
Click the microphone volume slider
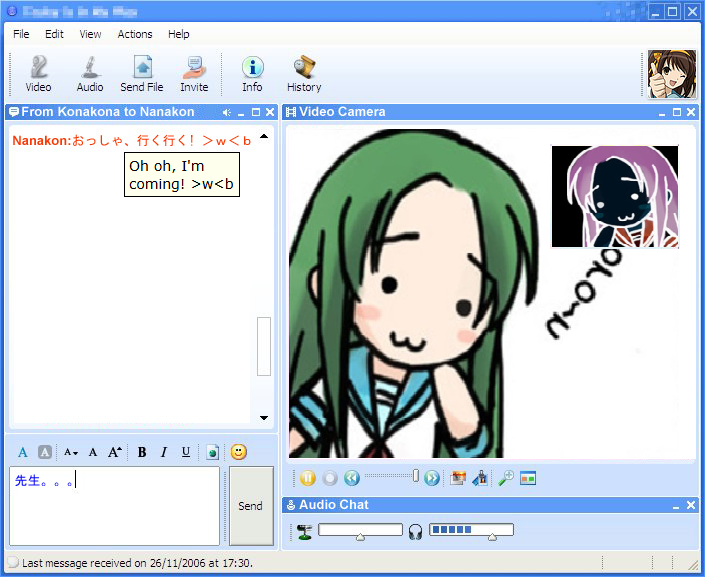click(x=360, y=531)
